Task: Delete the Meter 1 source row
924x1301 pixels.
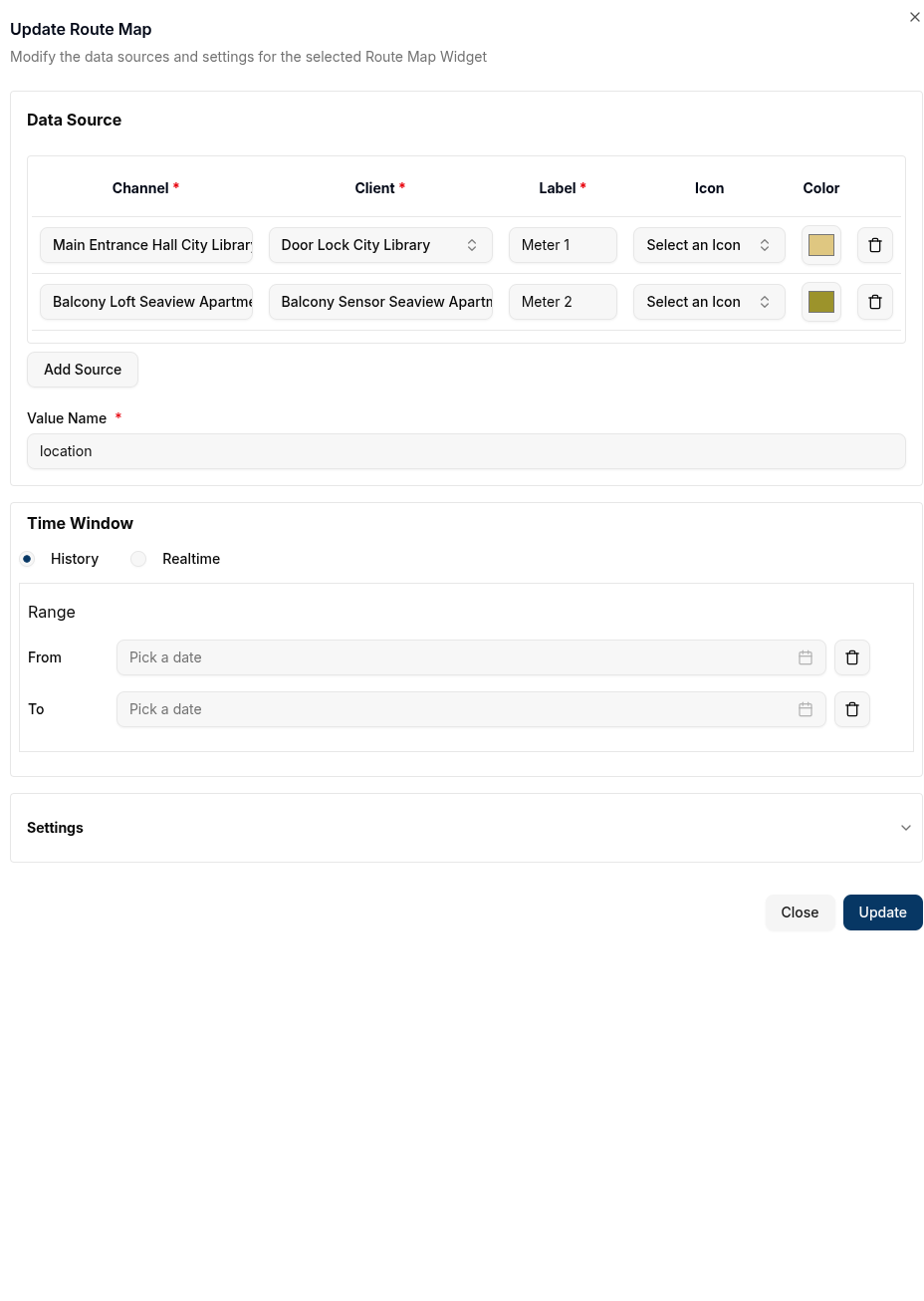Action: (x=874, y=245)
